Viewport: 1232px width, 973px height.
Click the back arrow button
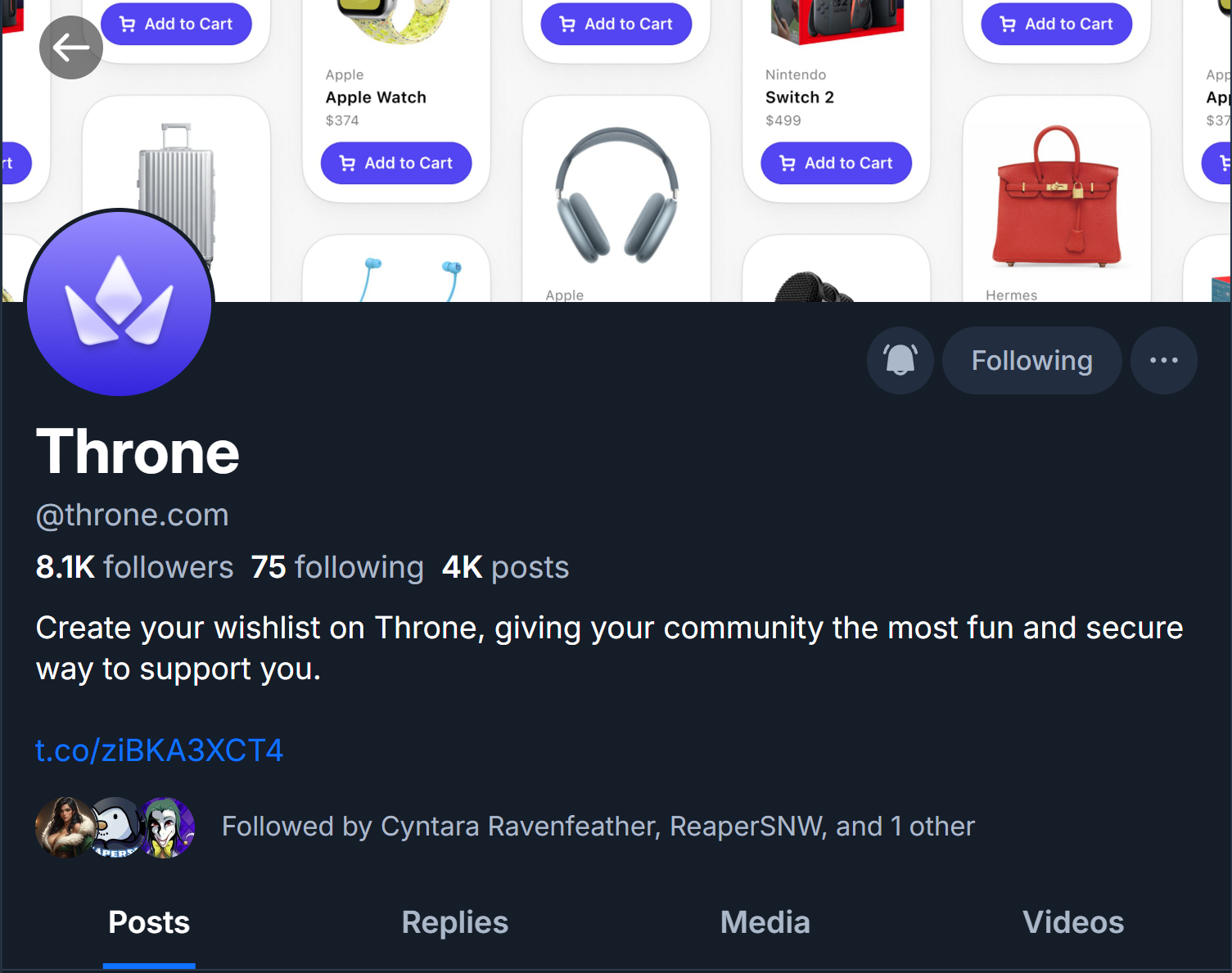coord(71,47)
